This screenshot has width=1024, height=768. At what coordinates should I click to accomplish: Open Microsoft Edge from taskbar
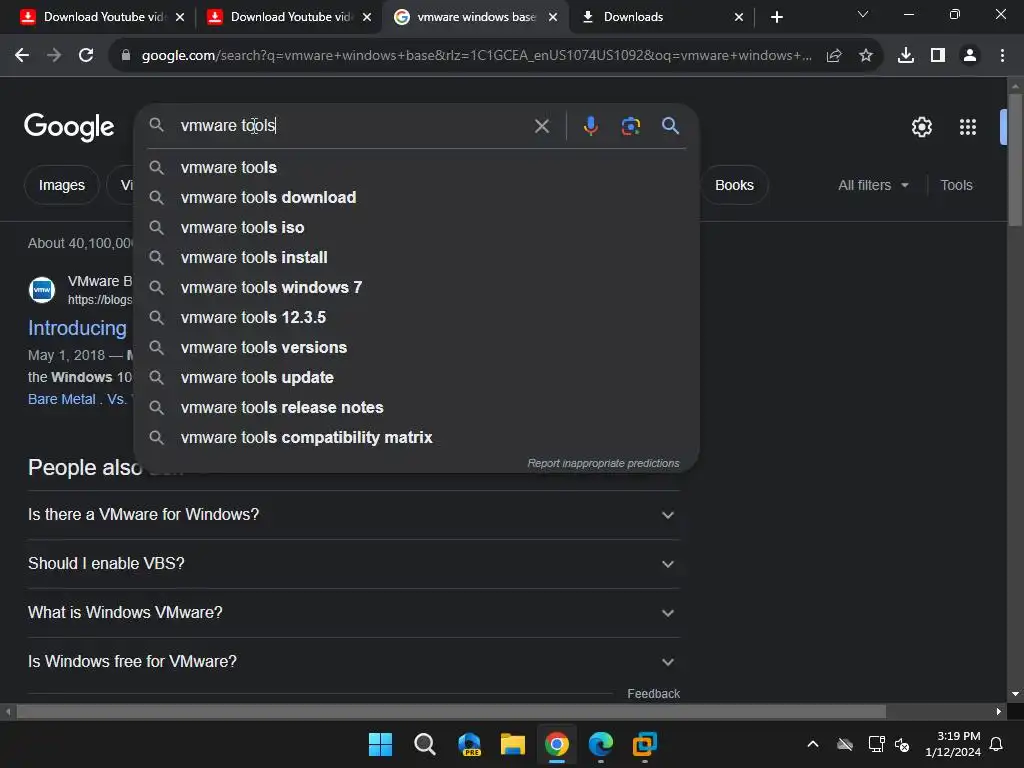[601, 744]
